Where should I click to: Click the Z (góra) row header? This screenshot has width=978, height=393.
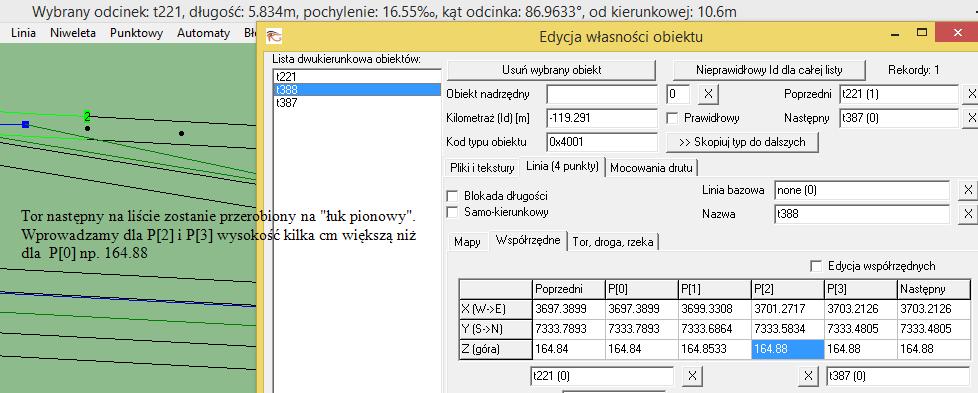tap(495, 349)
